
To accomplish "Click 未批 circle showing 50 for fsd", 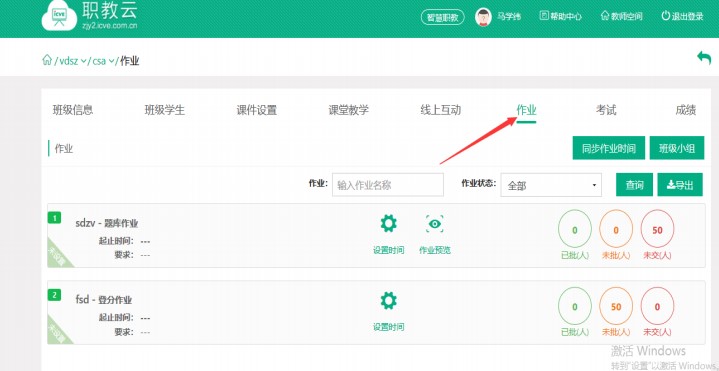I will pyautogui.click(x=616, y=306).
